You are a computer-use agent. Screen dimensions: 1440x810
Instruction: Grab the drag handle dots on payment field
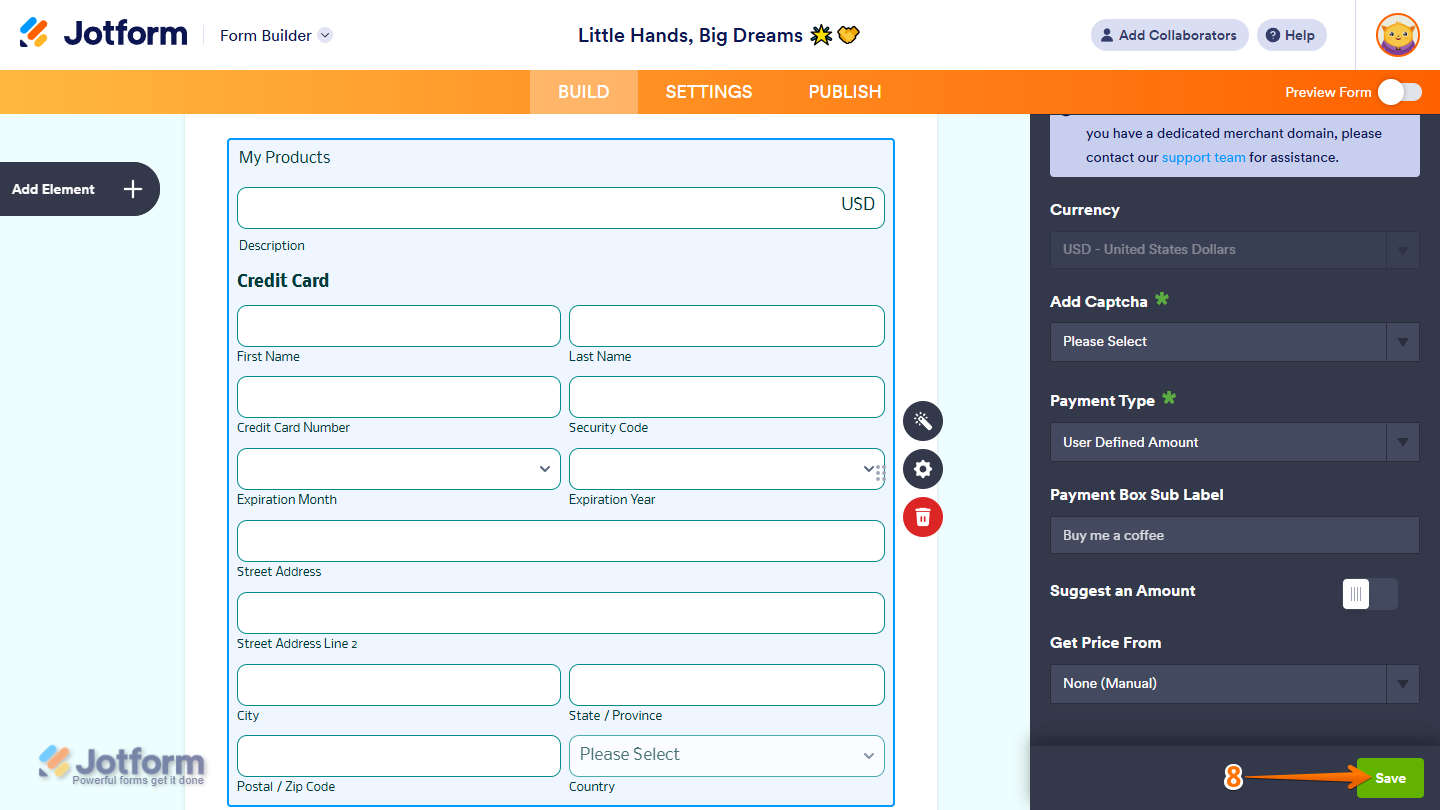click(880, 473)
